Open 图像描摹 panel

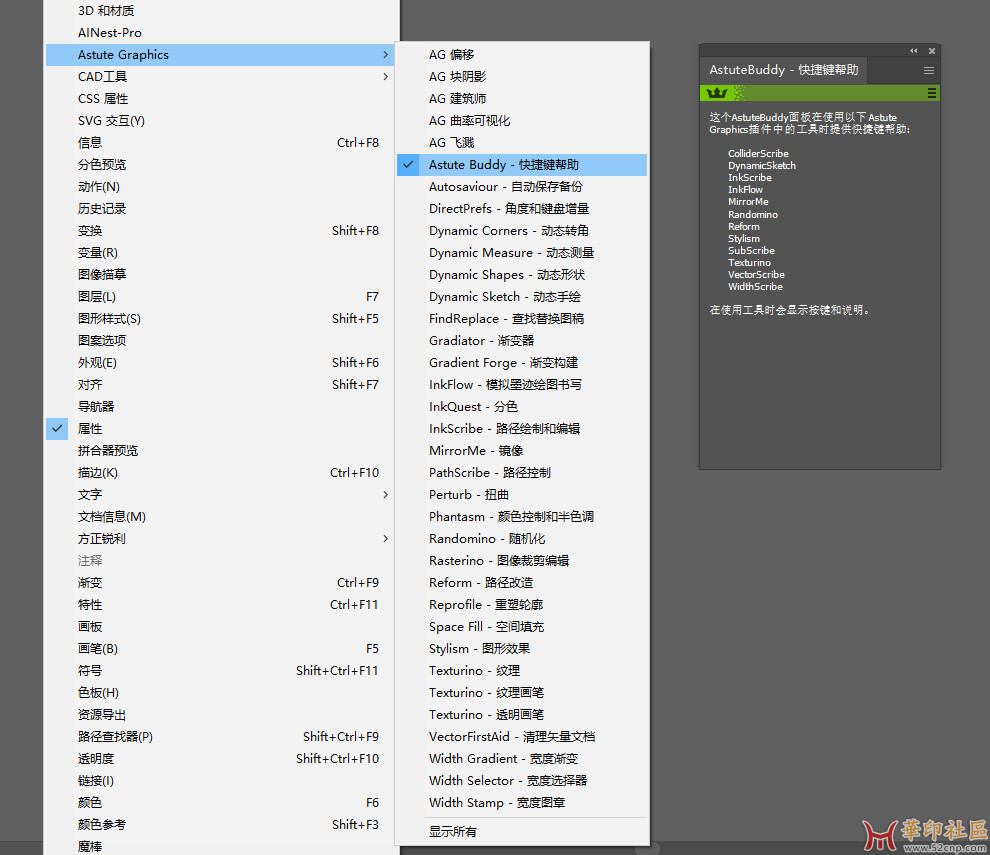(x=220, y=275)
